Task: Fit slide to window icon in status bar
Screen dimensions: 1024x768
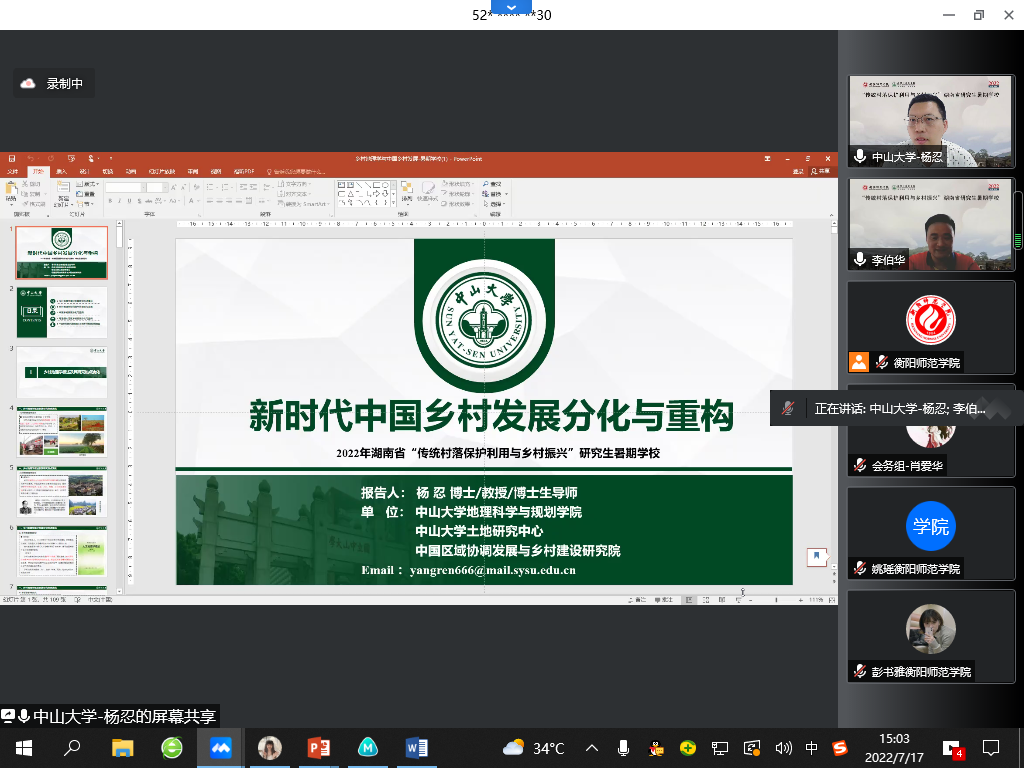Action: coord(832,600)
